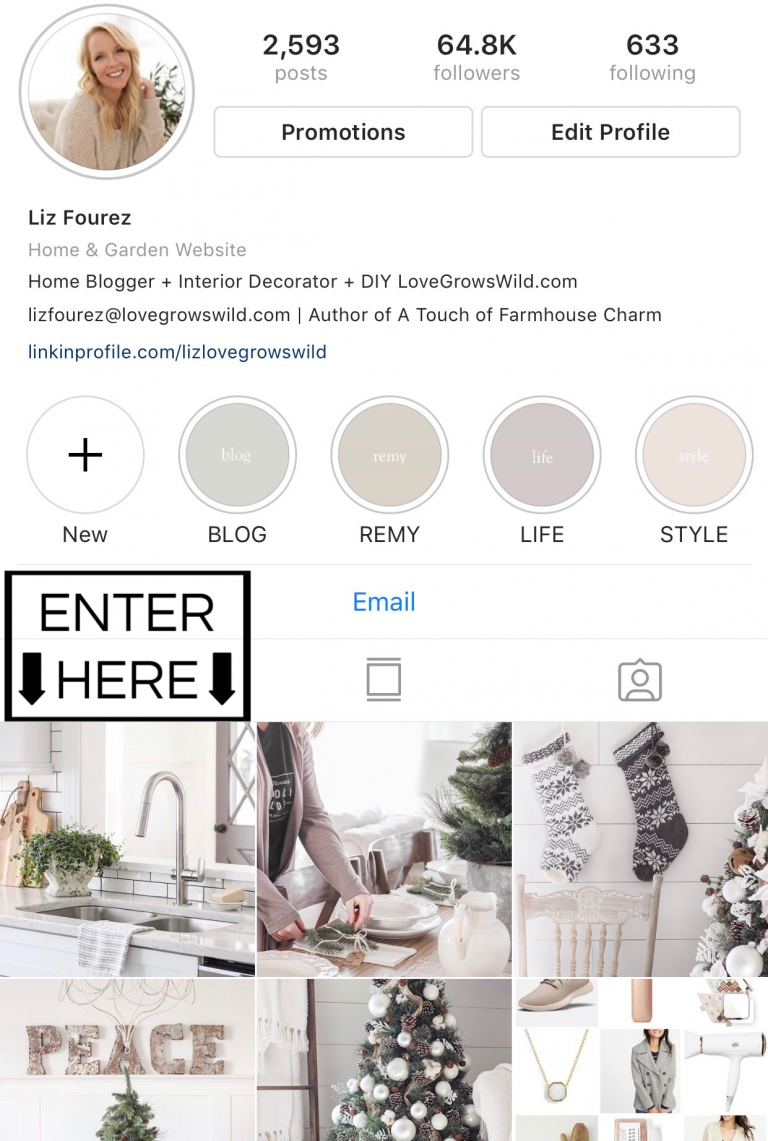Click the Promotions button
768x1141 pixels.
pos(343,132)
